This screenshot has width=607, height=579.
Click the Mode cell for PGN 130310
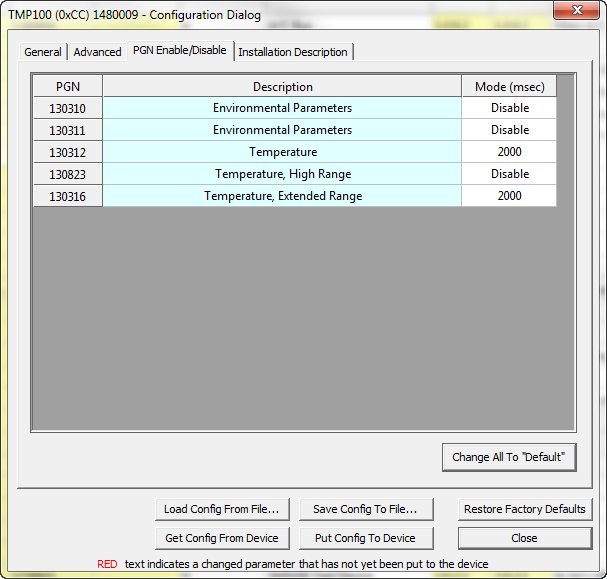pos(509,108)
